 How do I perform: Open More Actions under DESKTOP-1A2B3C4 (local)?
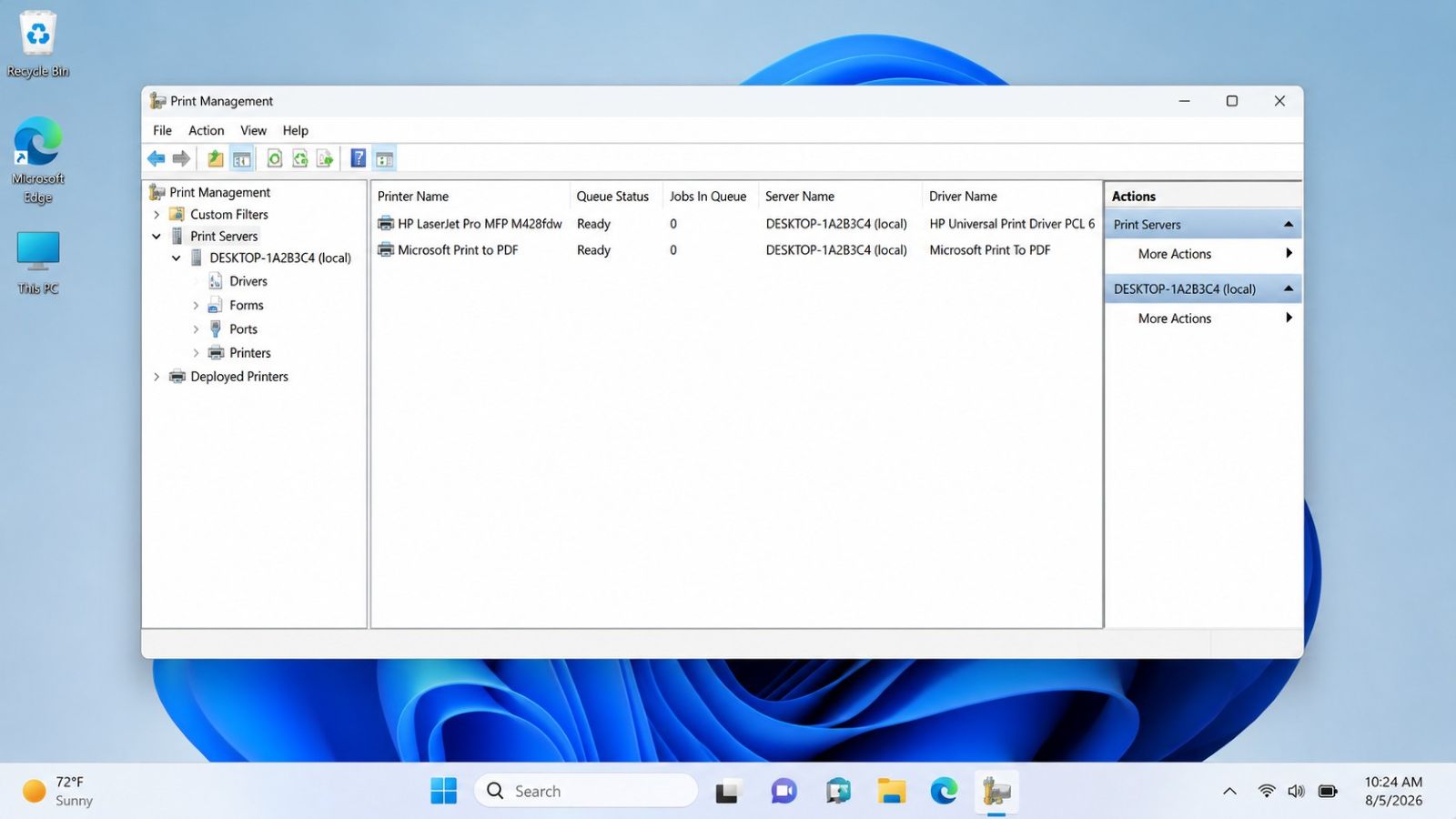point(1203,318)
